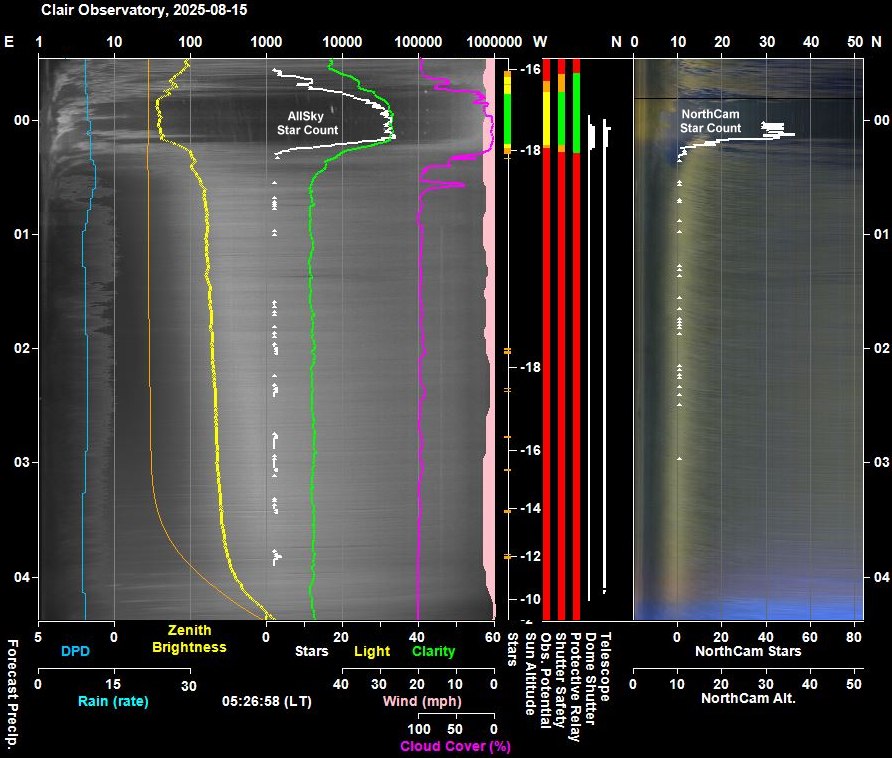Click the NorthCam Alt. axis label
Screen dimensions: 892x758
748,697
